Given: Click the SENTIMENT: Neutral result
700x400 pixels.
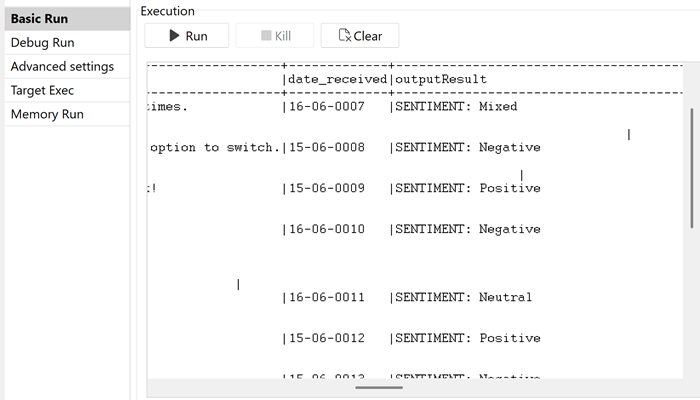Looking at the screenshot, I should pos(463,298).
